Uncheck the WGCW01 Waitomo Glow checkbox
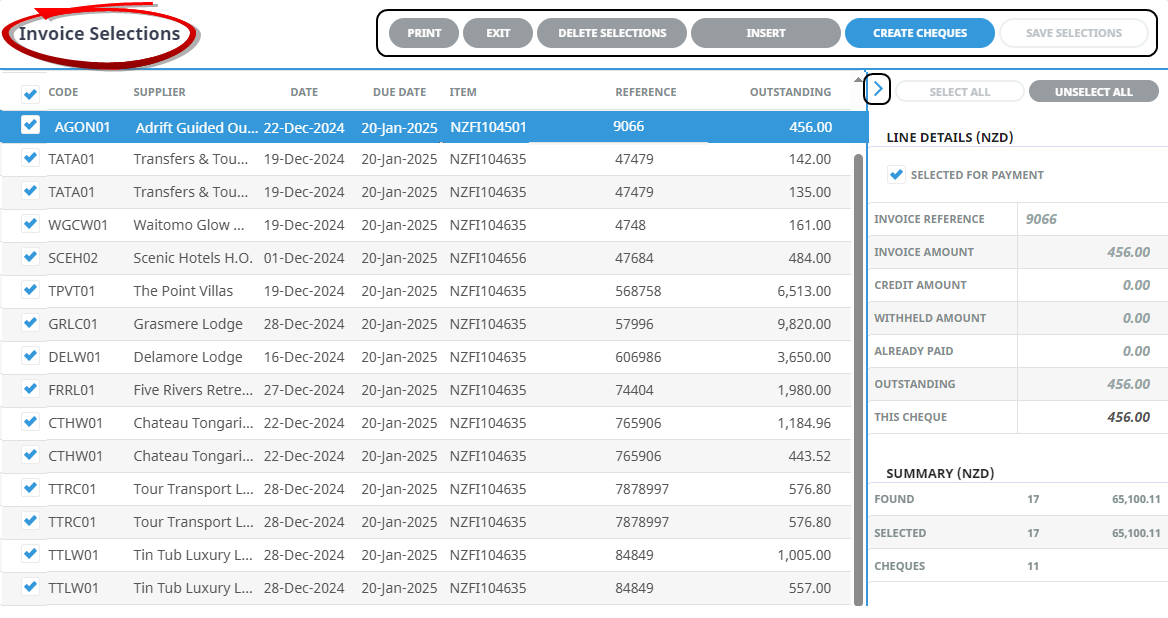This screenshot has width=1168, height=618. click(31, 224)
